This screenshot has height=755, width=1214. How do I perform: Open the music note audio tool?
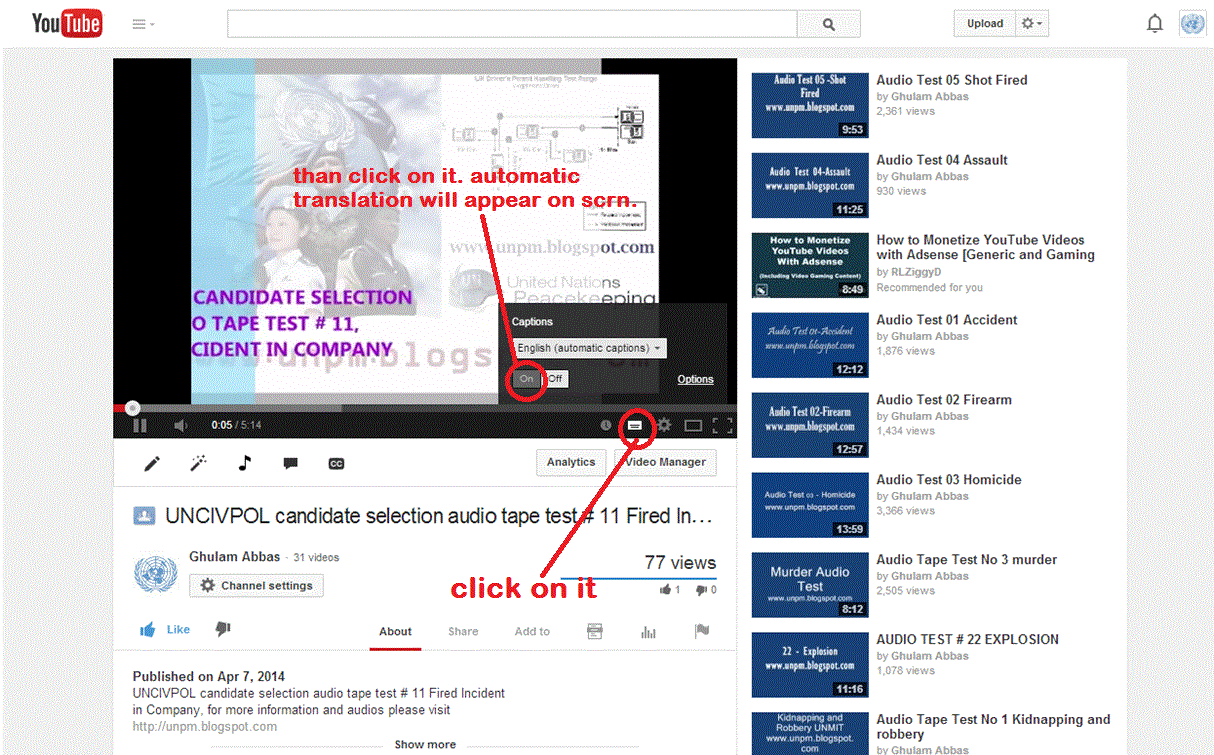[x=244, y=463]
